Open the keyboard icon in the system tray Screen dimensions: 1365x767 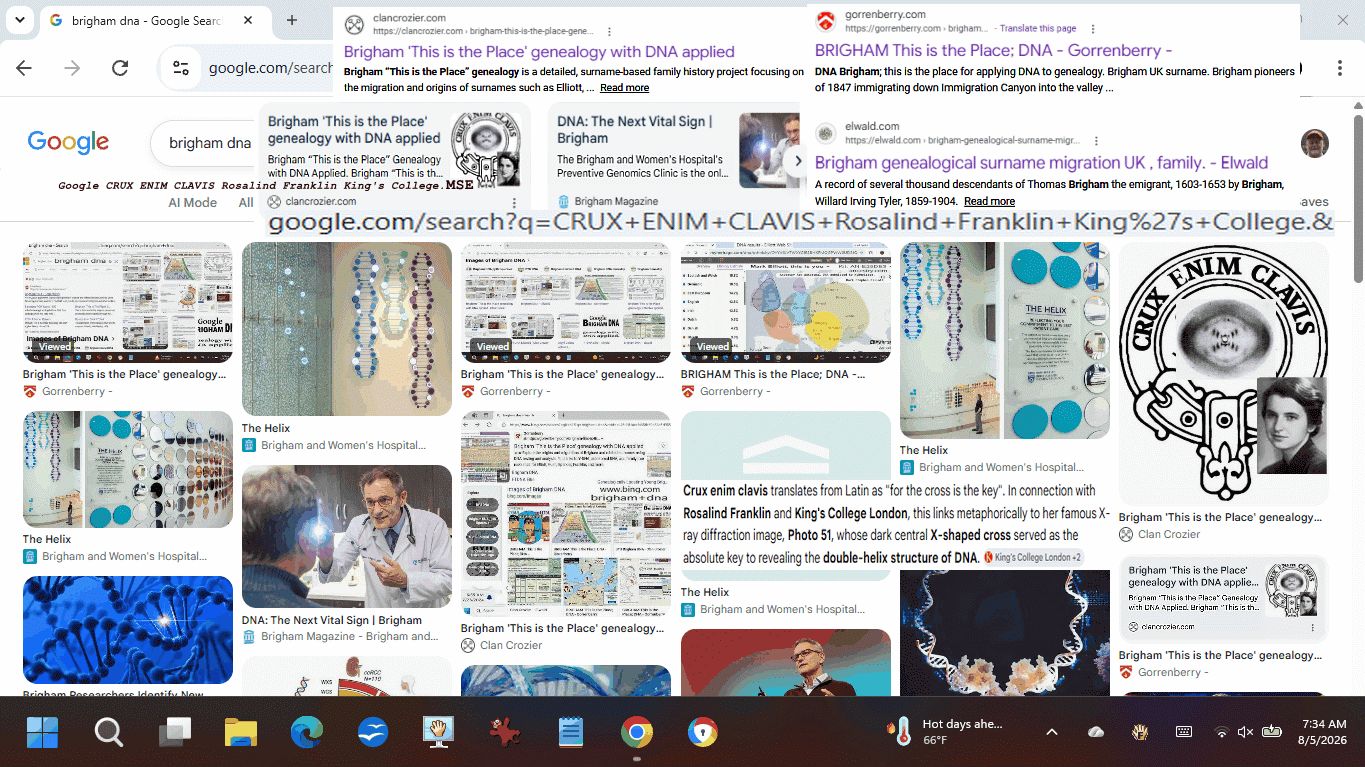1184,732
